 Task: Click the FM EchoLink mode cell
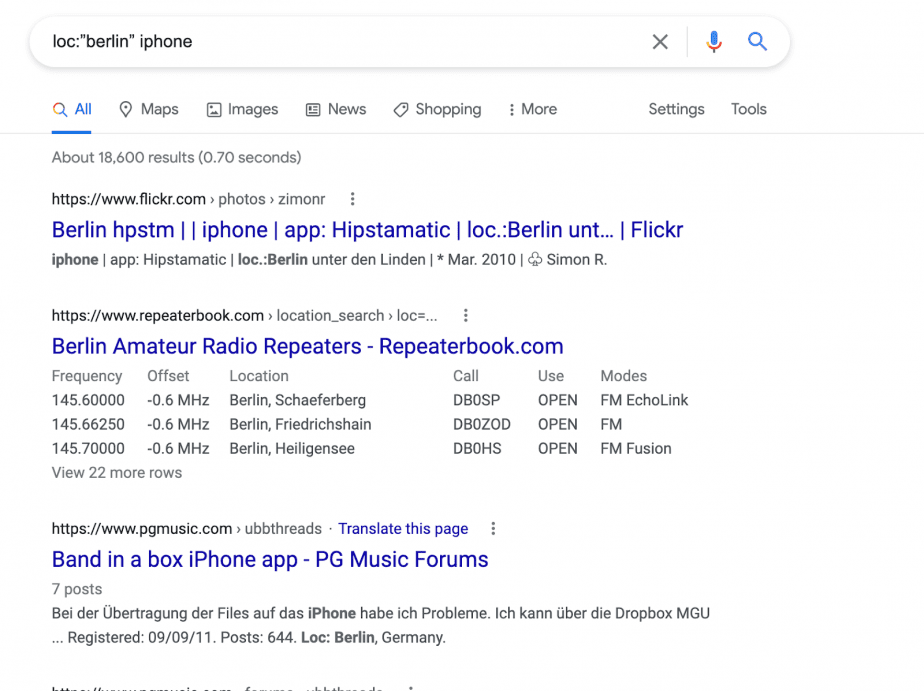point(644,401)
